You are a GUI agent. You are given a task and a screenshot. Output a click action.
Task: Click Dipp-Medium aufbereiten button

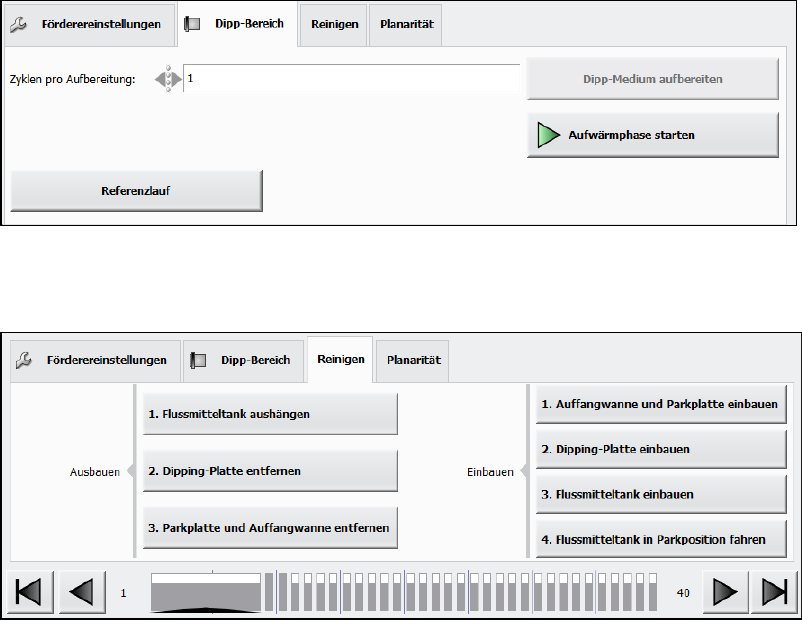[652, 78]
